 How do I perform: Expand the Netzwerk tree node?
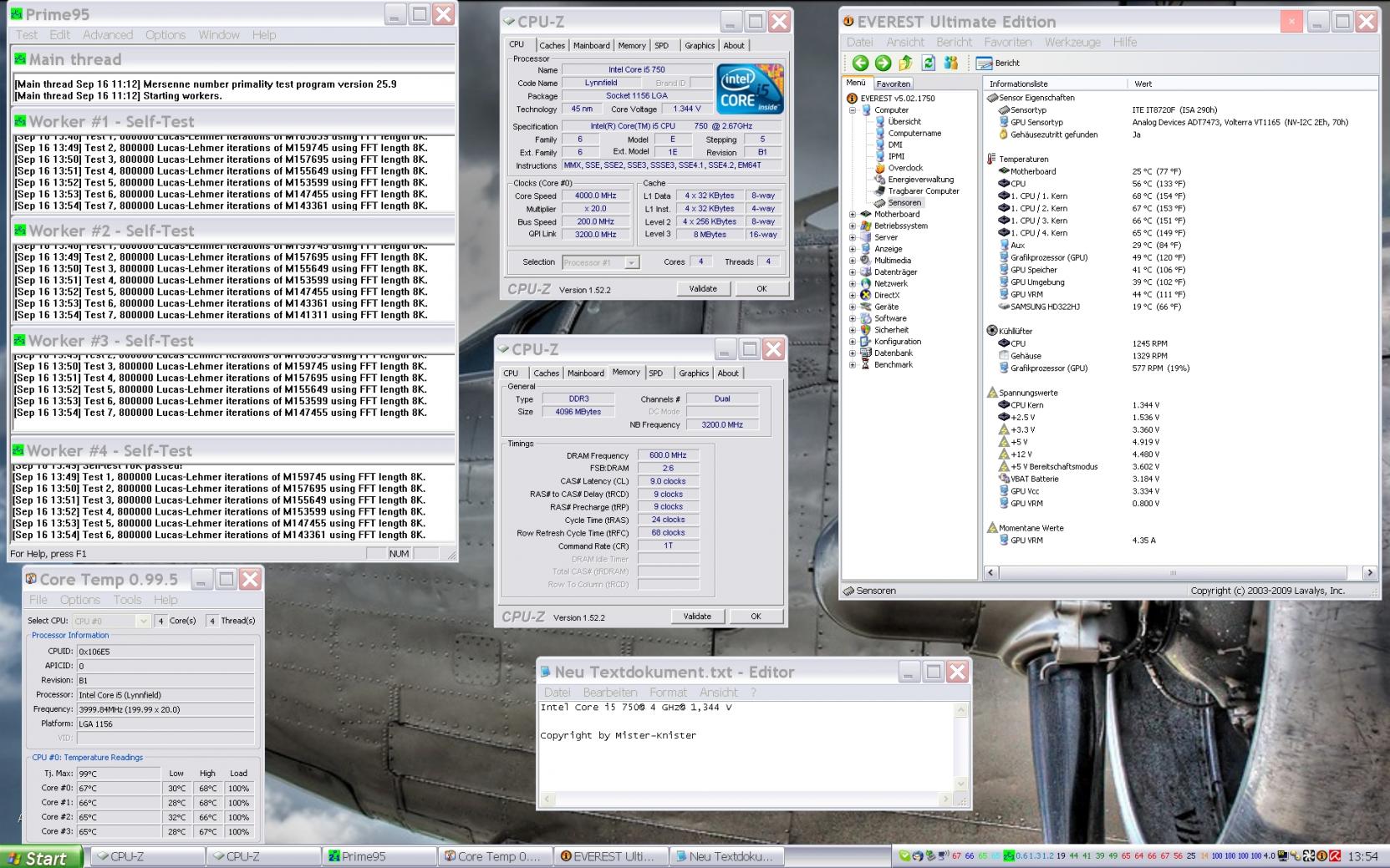point(853,284)
